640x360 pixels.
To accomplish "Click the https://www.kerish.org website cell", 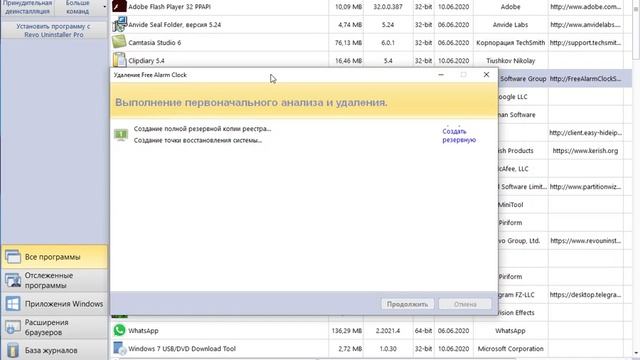I will pyautogui.click(x=585, y=151).
